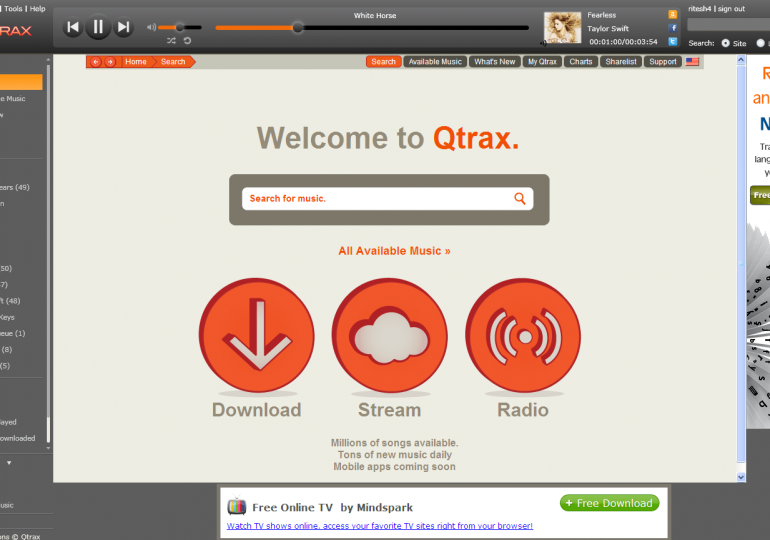Open the Charts tab

click(581, 62)
